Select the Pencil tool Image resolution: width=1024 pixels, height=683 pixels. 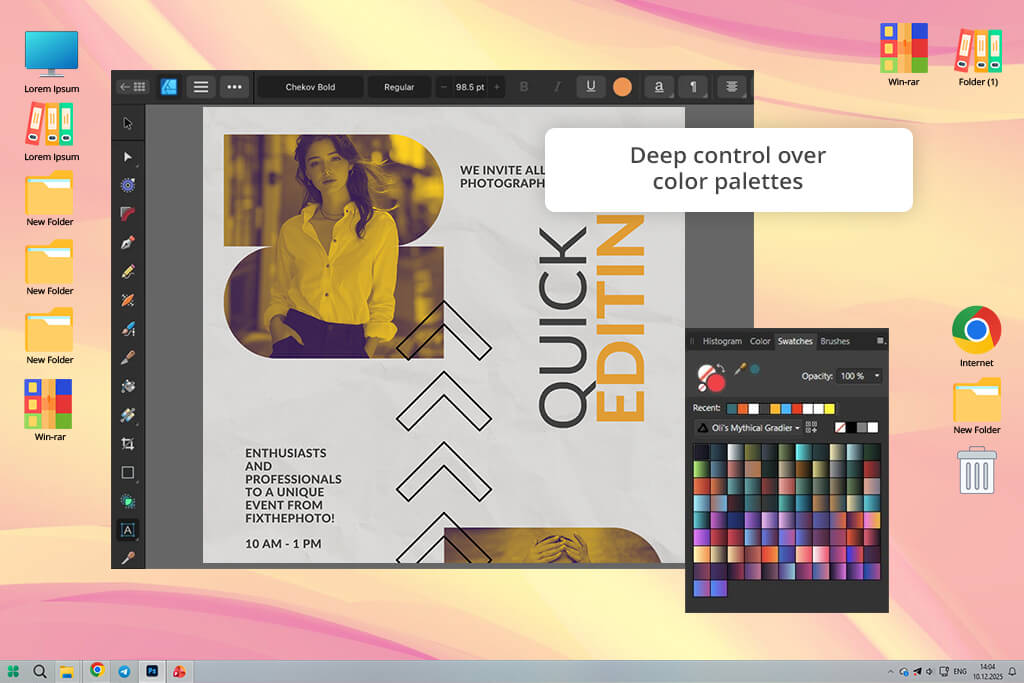tap(128, 272)
